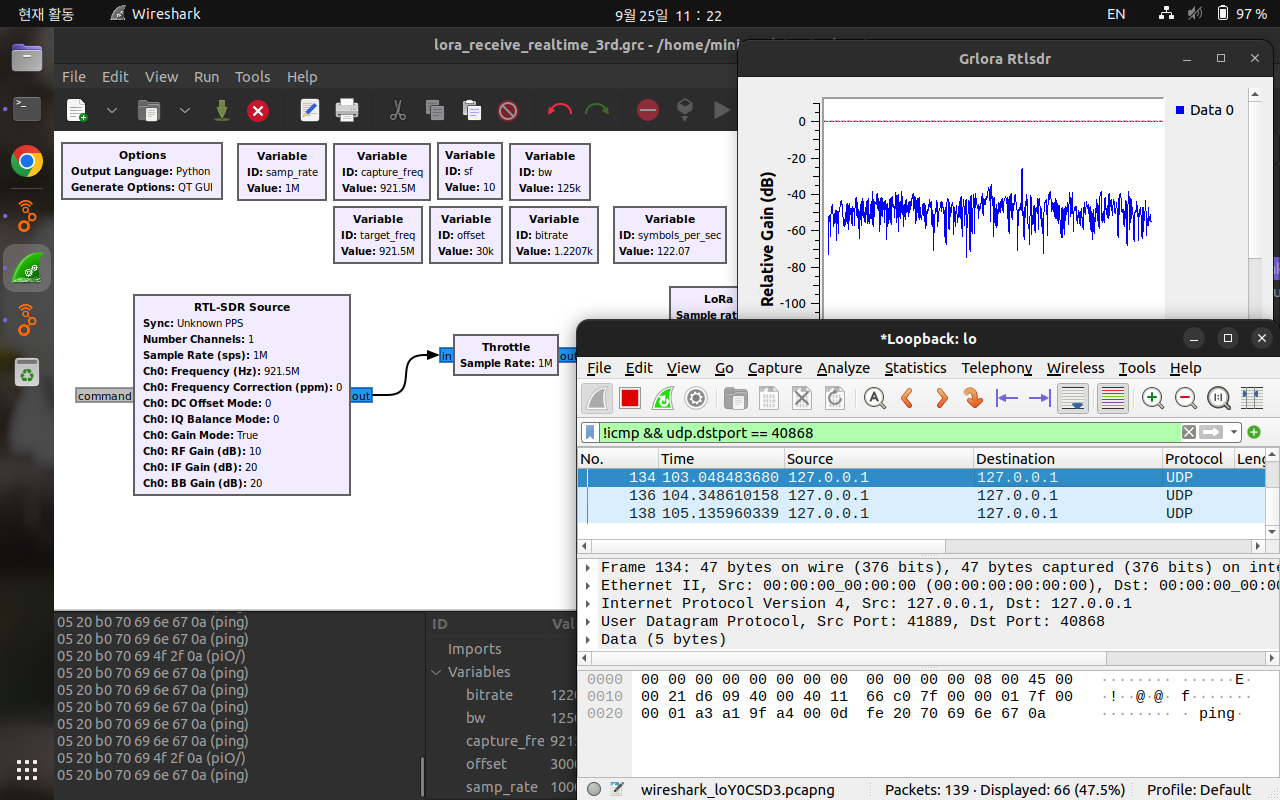Click the red close flowgraph icon
Viewport: 1280px width, 800px height.
coord(258,110)
